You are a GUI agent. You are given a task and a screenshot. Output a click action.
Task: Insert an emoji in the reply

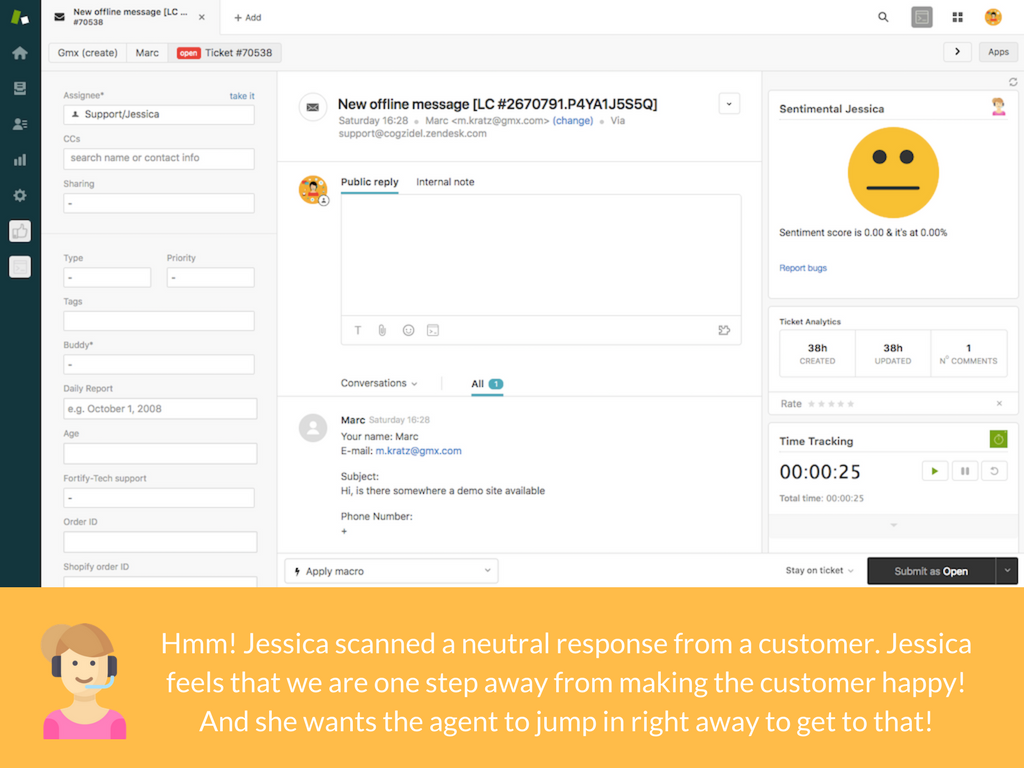[x=408, y=330]
